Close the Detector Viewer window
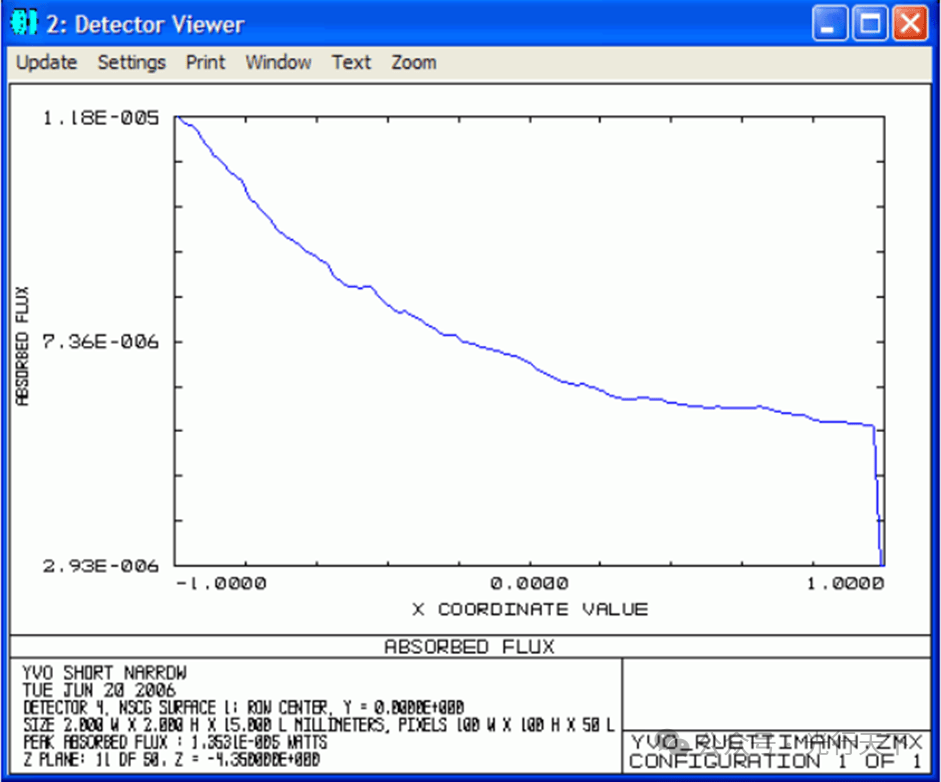 point(908,23)
